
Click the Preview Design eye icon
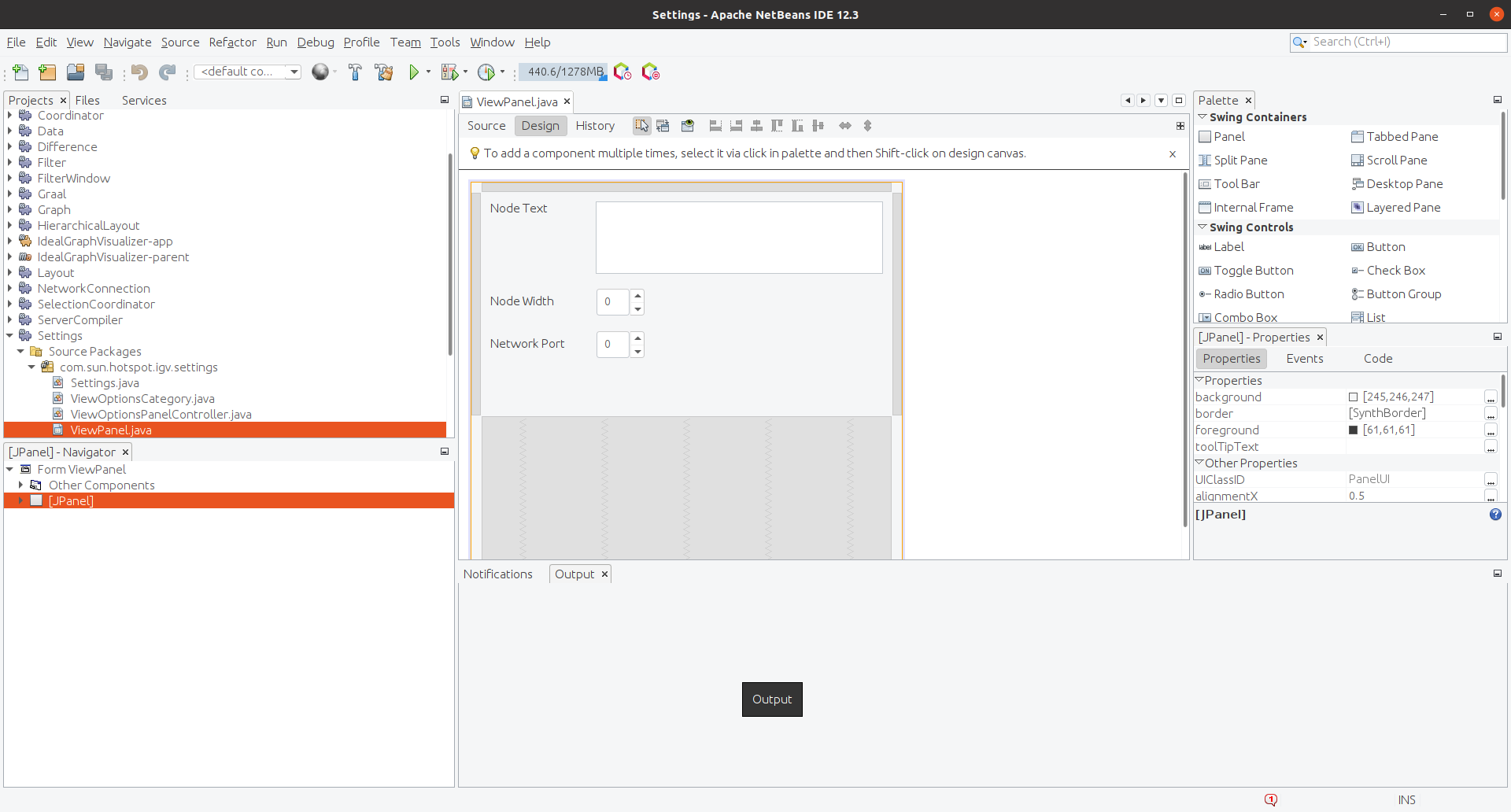pyautogui.click(x=687, y=126)
